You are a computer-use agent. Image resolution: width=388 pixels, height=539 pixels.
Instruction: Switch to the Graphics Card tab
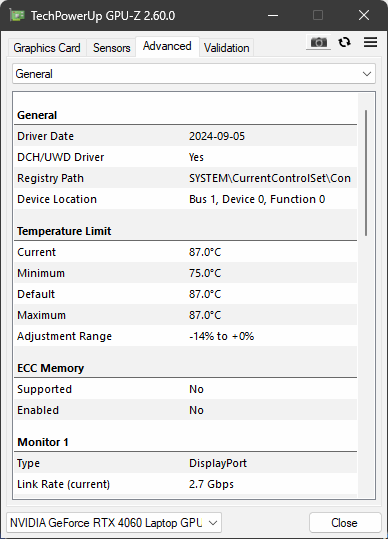(x=47, y=48)
